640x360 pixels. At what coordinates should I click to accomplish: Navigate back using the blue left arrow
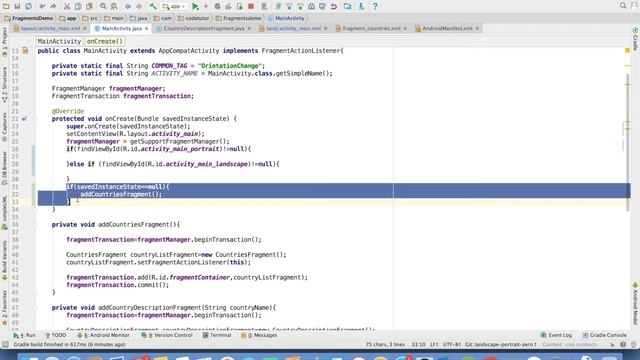128,6
